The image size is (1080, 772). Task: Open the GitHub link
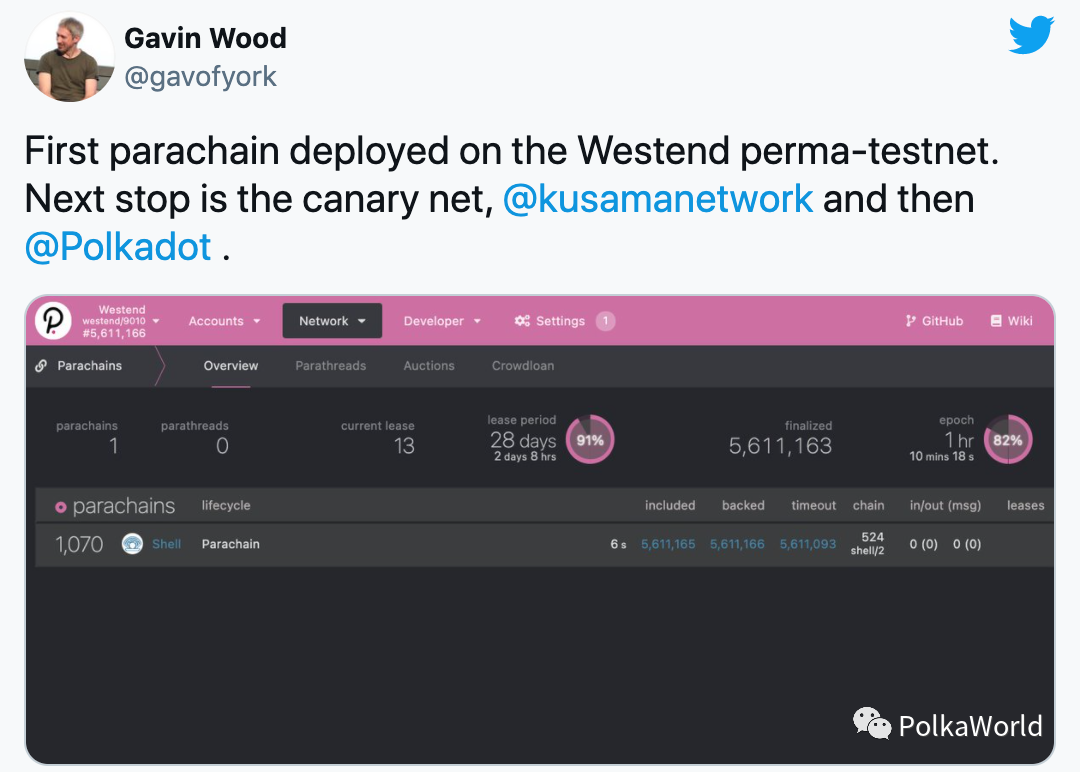coord(934,321)
